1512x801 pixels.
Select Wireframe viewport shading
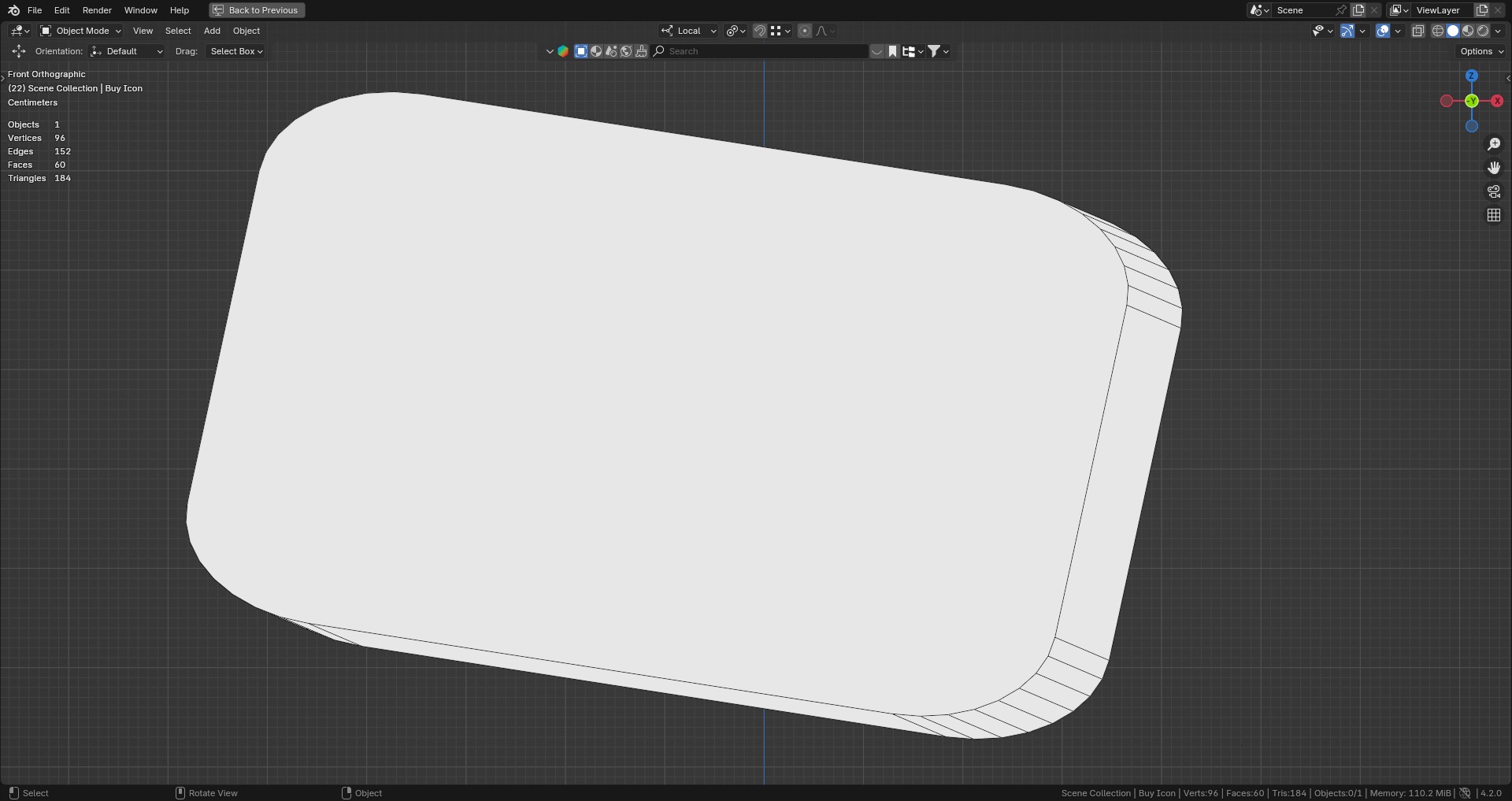[x=1438, y=31]
